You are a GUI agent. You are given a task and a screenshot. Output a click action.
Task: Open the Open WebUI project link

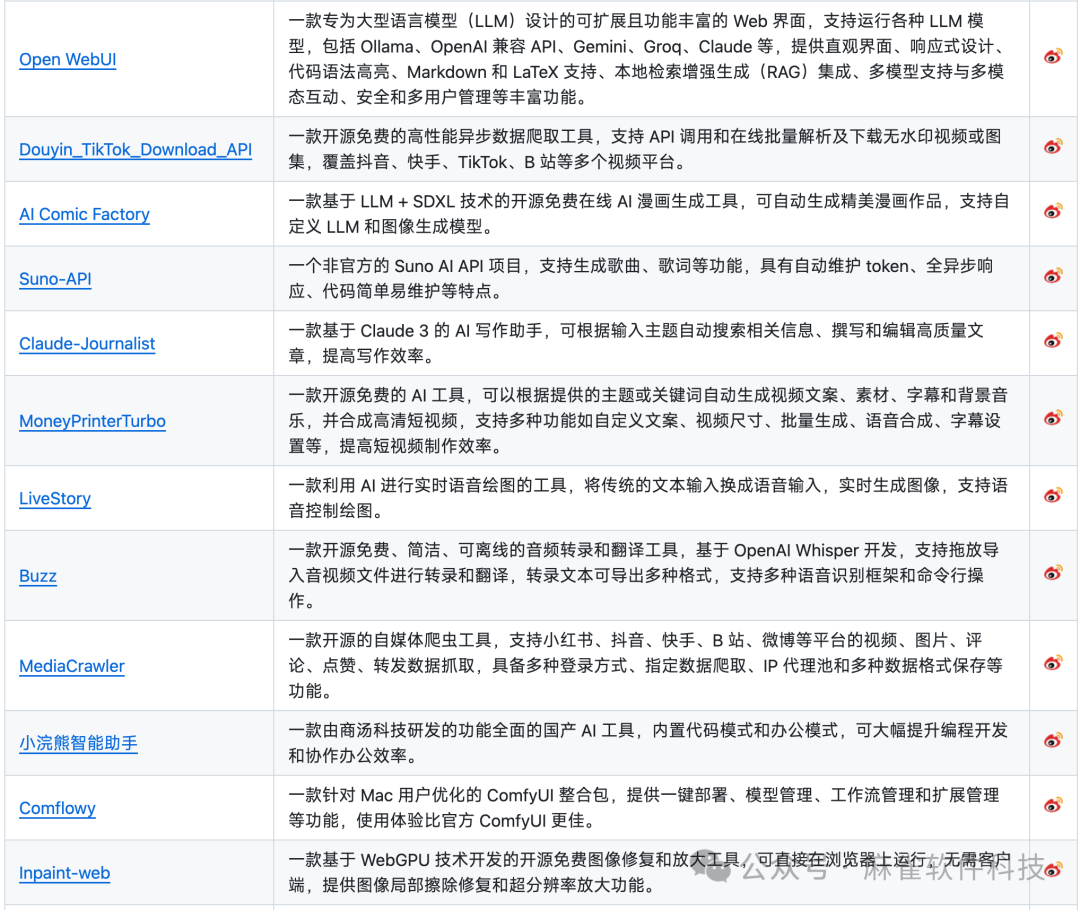pyautogui.click(x=67, y=60)
